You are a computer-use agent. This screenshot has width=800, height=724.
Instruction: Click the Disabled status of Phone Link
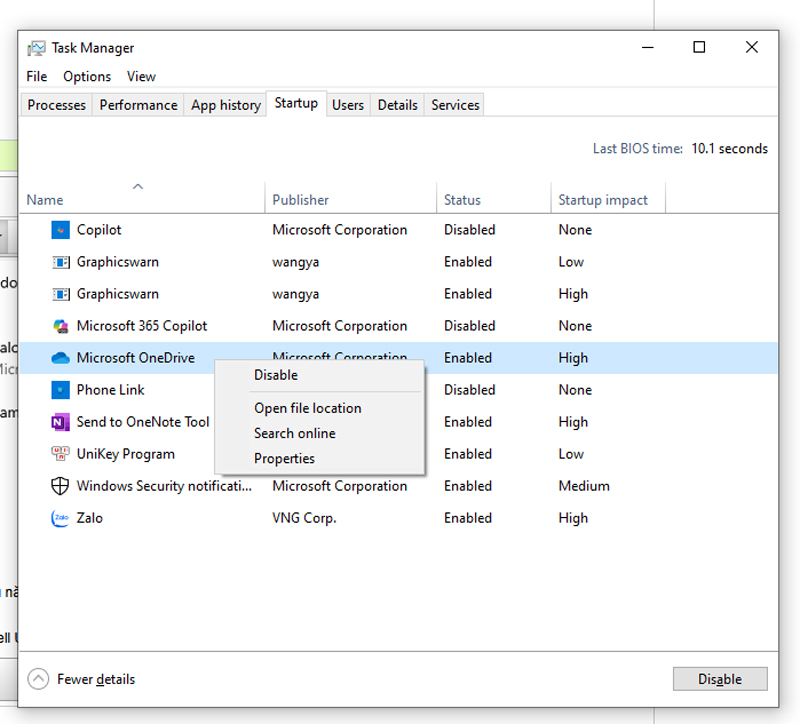(469, 390)
